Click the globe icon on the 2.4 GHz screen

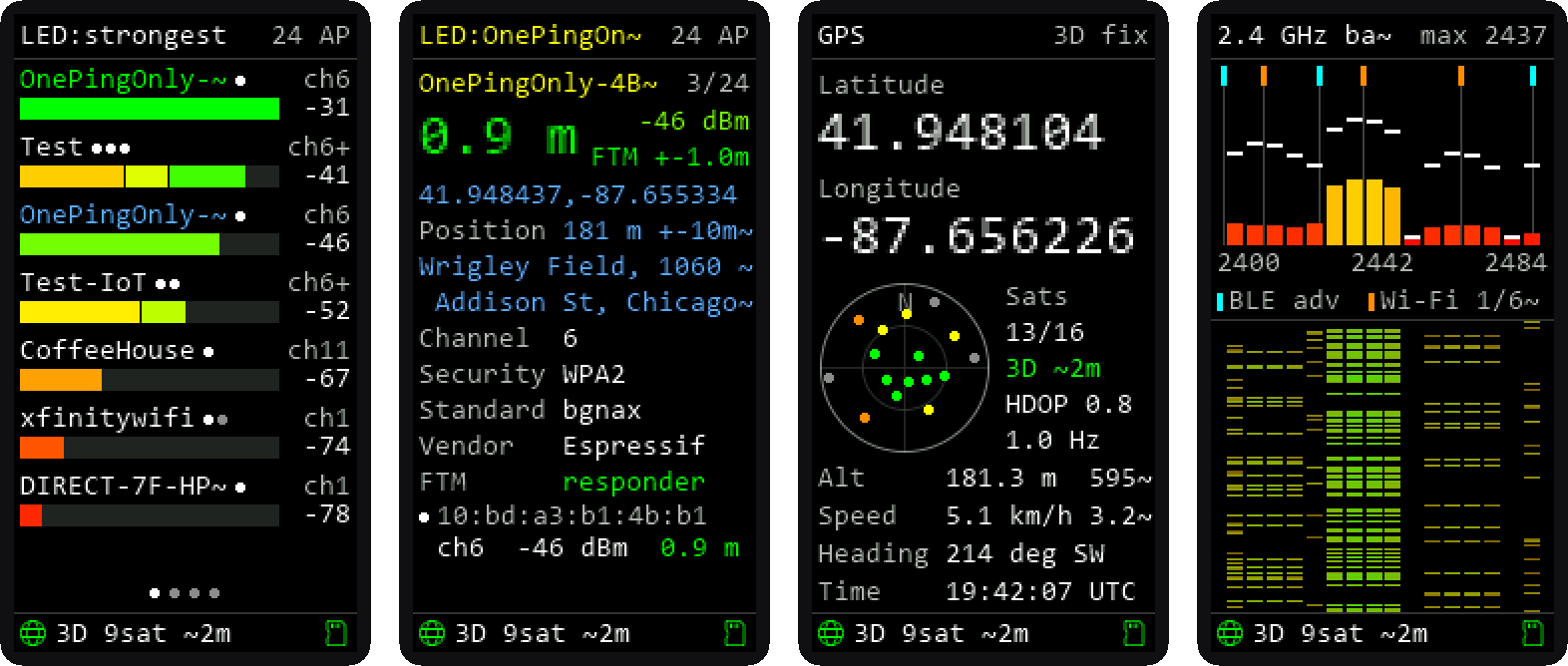[x=1230, y=633]
